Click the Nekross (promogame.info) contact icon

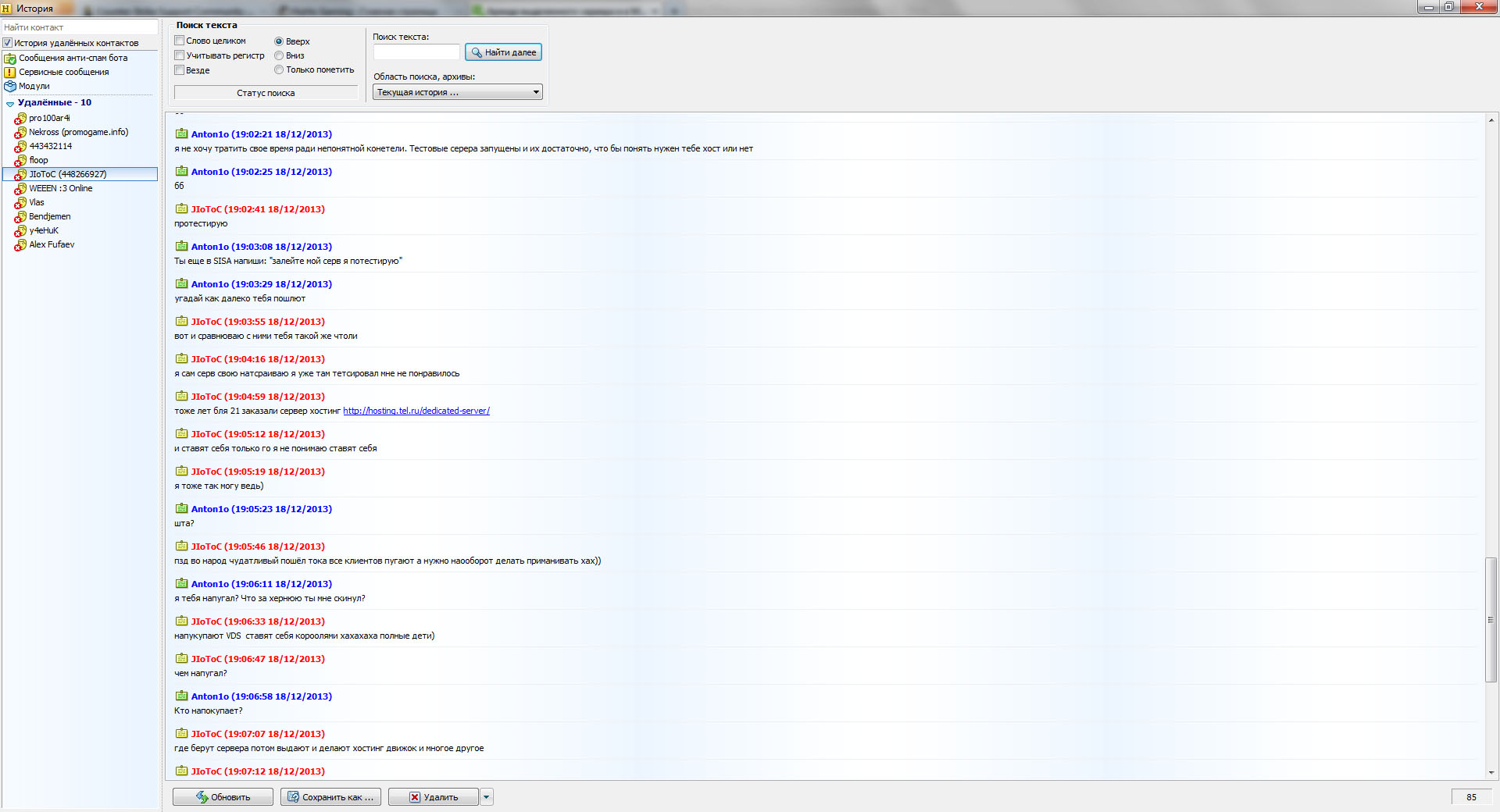click(20, 132)
